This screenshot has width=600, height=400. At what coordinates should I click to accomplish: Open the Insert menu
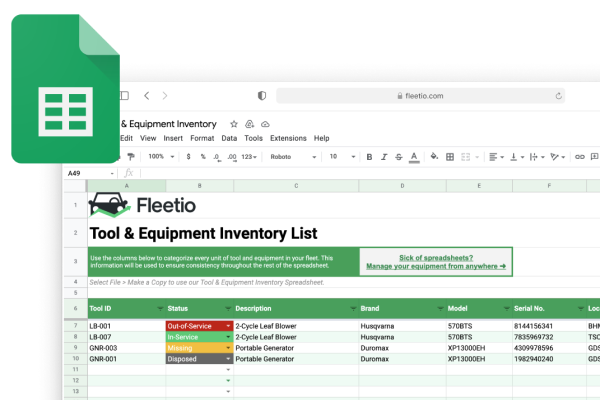click(x=173, y=138)
